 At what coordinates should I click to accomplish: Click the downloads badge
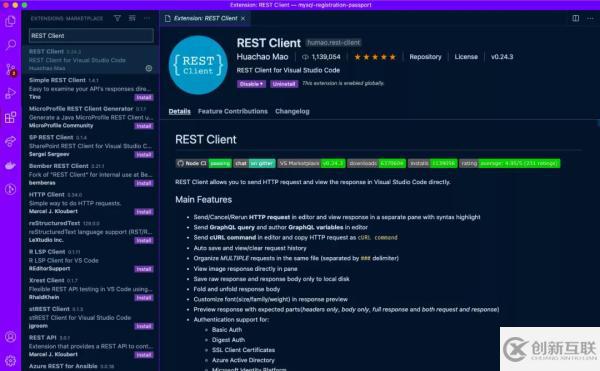377,164
